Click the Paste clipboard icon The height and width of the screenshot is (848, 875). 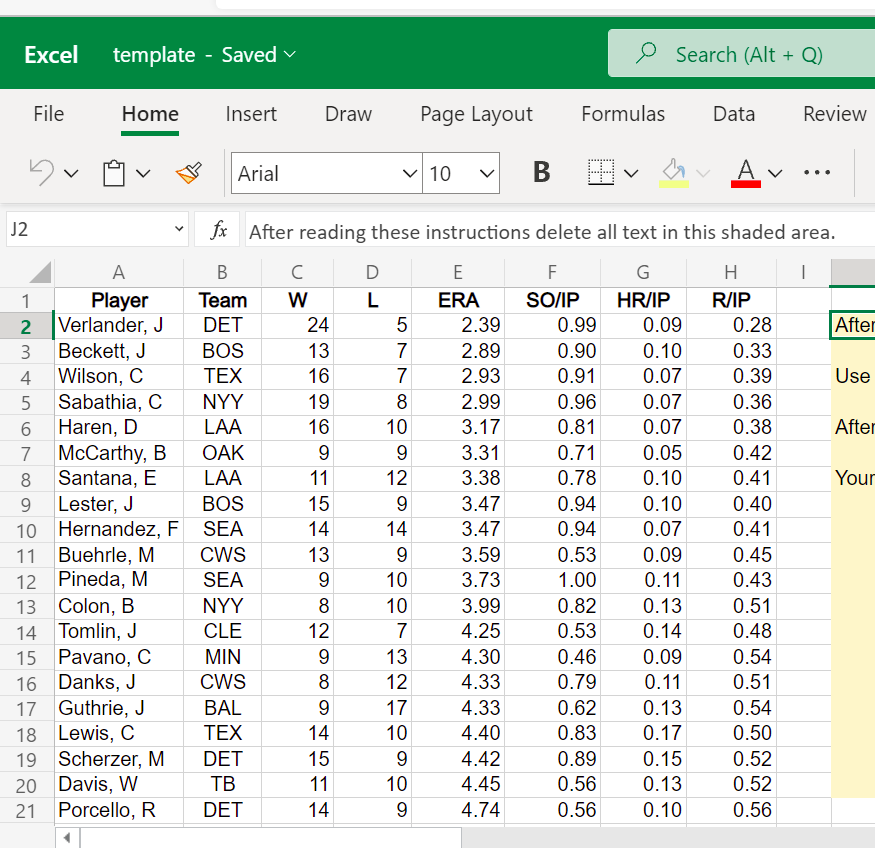(114, 174)
